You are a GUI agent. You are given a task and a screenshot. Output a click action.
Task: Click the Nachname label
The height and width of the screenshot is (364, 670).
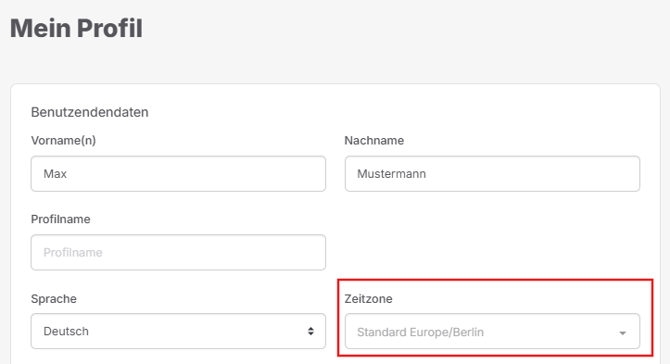374,140
